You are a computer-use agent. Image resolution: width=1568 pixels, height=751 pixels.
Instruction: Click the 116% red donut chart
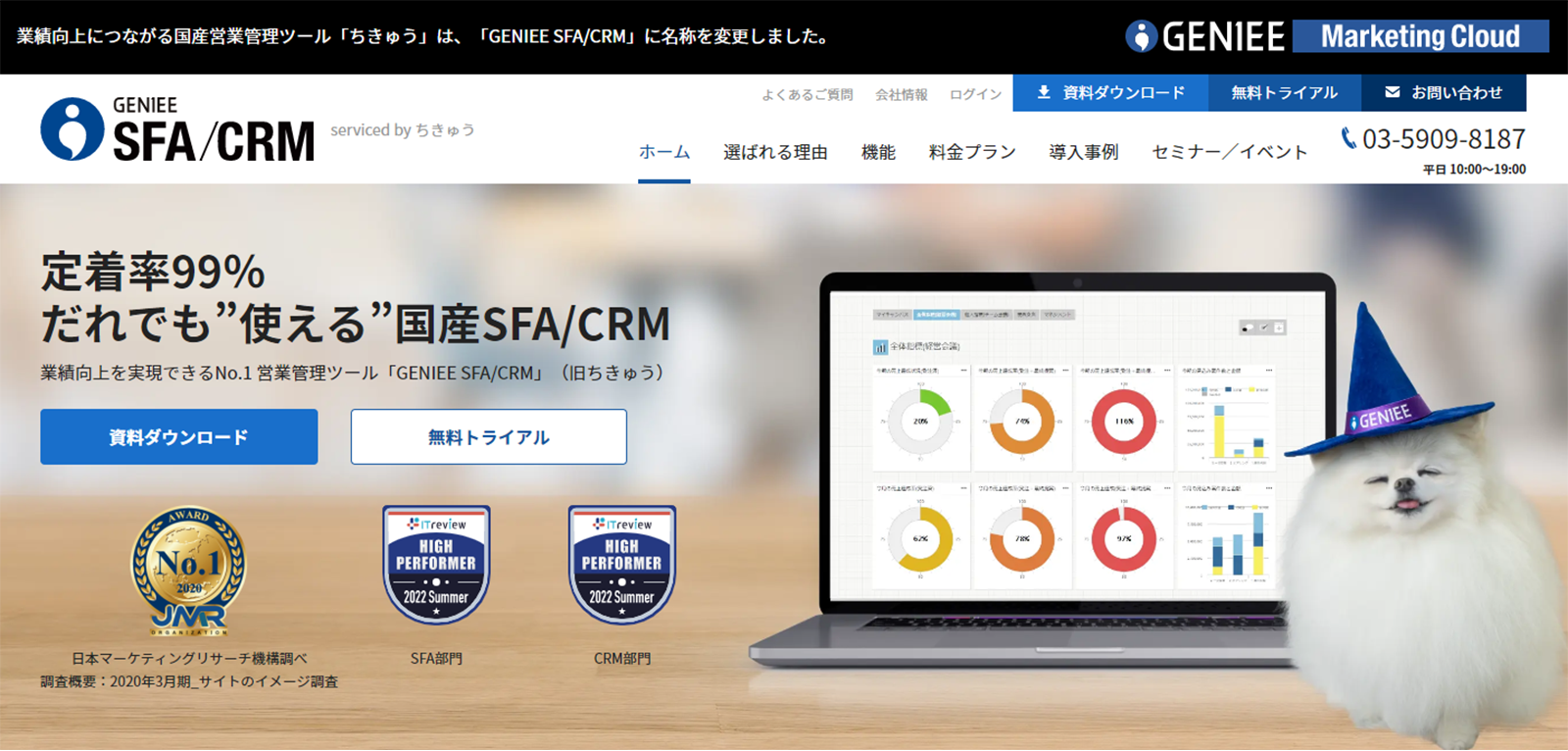point(1124,422)
